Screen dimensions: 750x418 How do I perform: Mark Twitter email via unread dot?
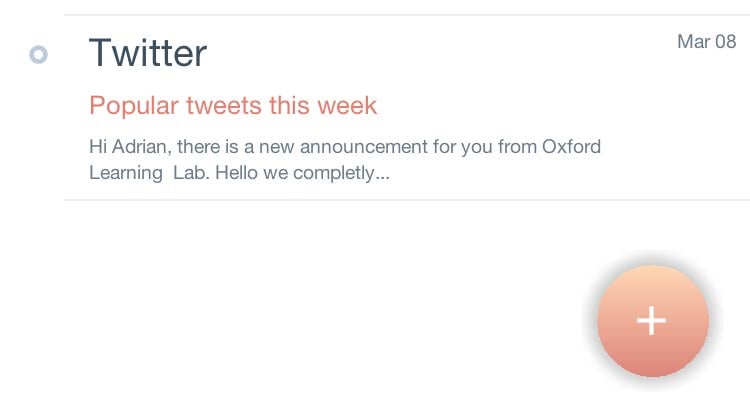click(39, 55)
